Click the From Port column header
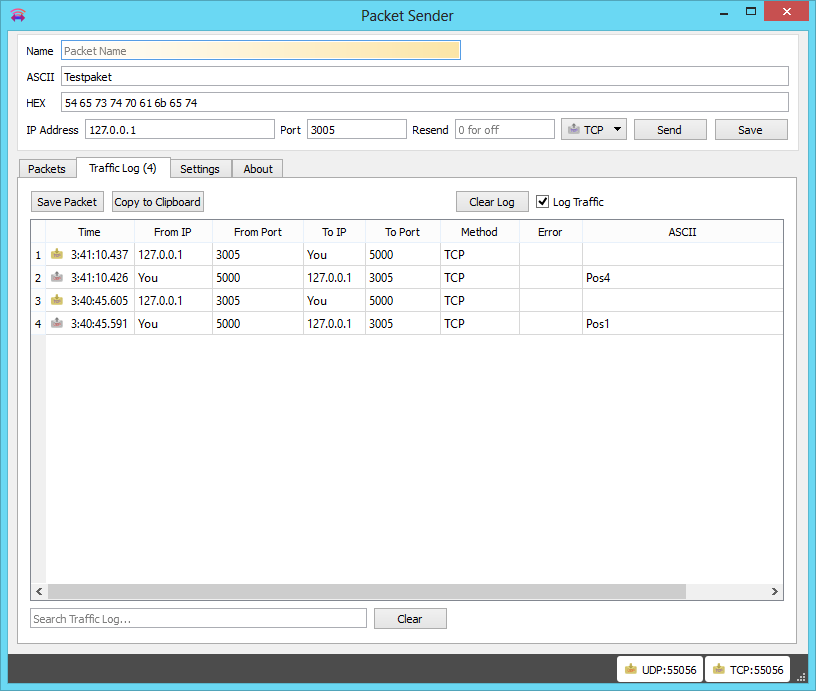Image resolution: width=816 pixels, height=691 pixels. click(258, 232)
